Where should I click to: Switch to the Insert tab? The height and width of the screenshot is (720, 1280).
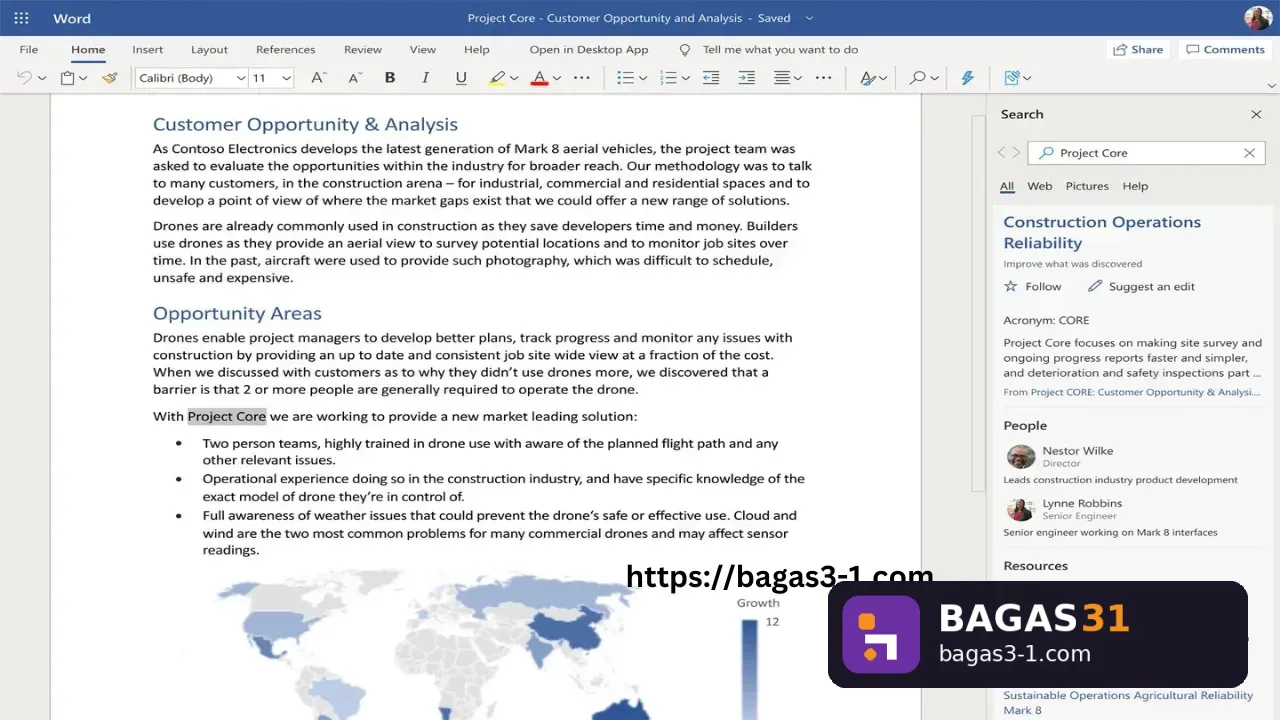tap(147, 49)
